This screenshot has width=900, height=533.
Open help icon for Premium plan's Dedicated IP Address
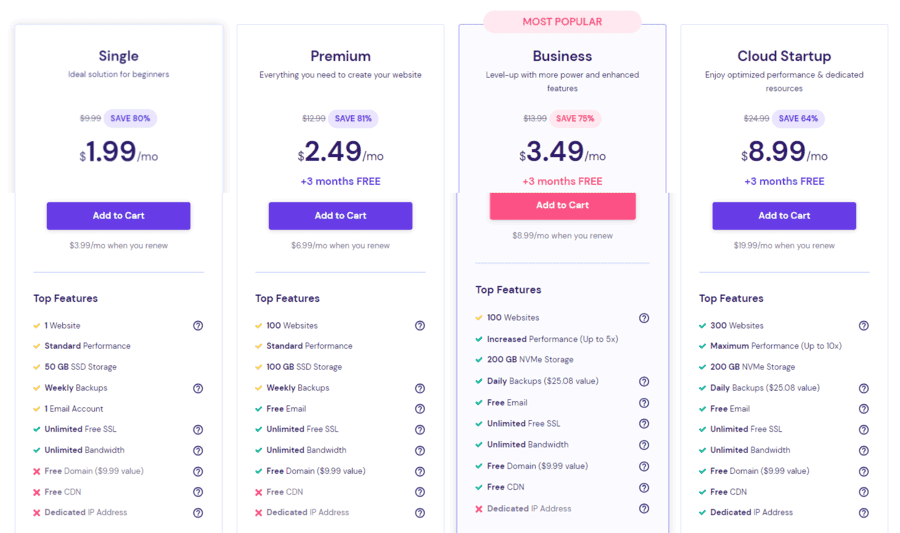[x=420, y=513]
